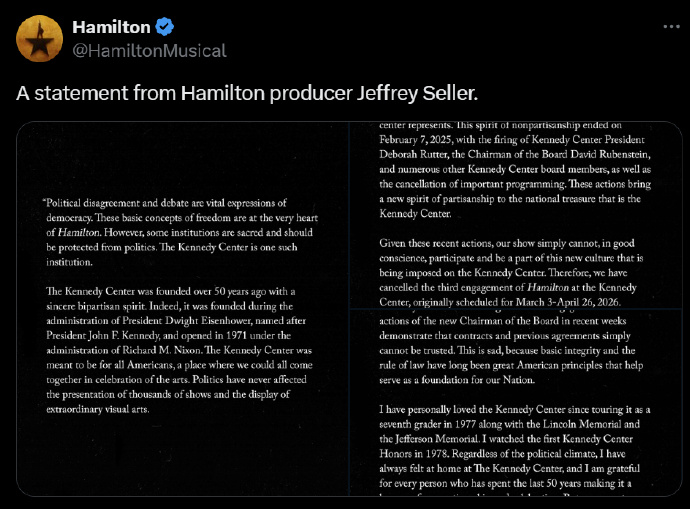Click paragraph starting 'Given these recent actions'

511,272
